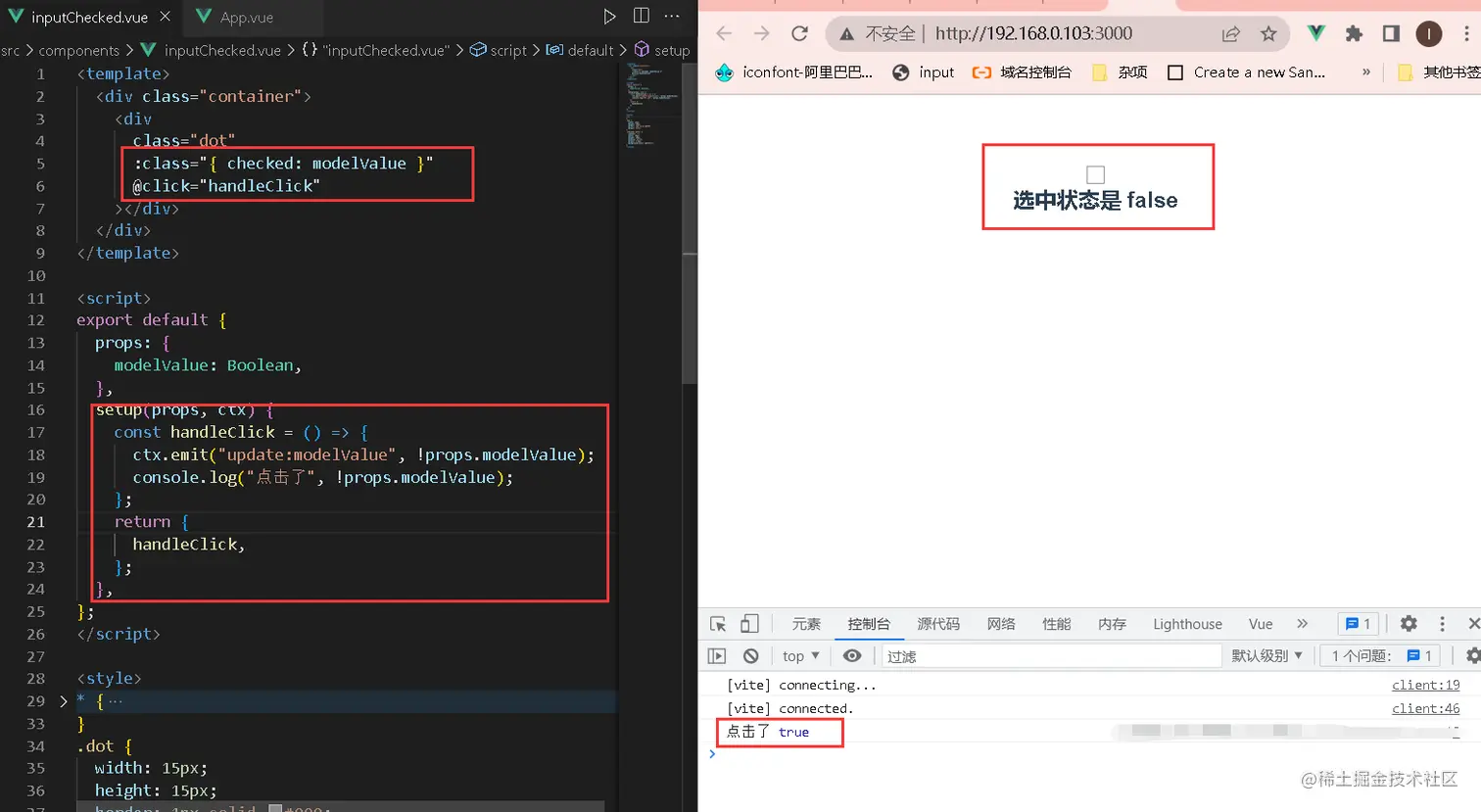Click the issues counter badge in DevTools tab bar
This screenshot has width=1481, height=812.
[x=1359, y=624]
